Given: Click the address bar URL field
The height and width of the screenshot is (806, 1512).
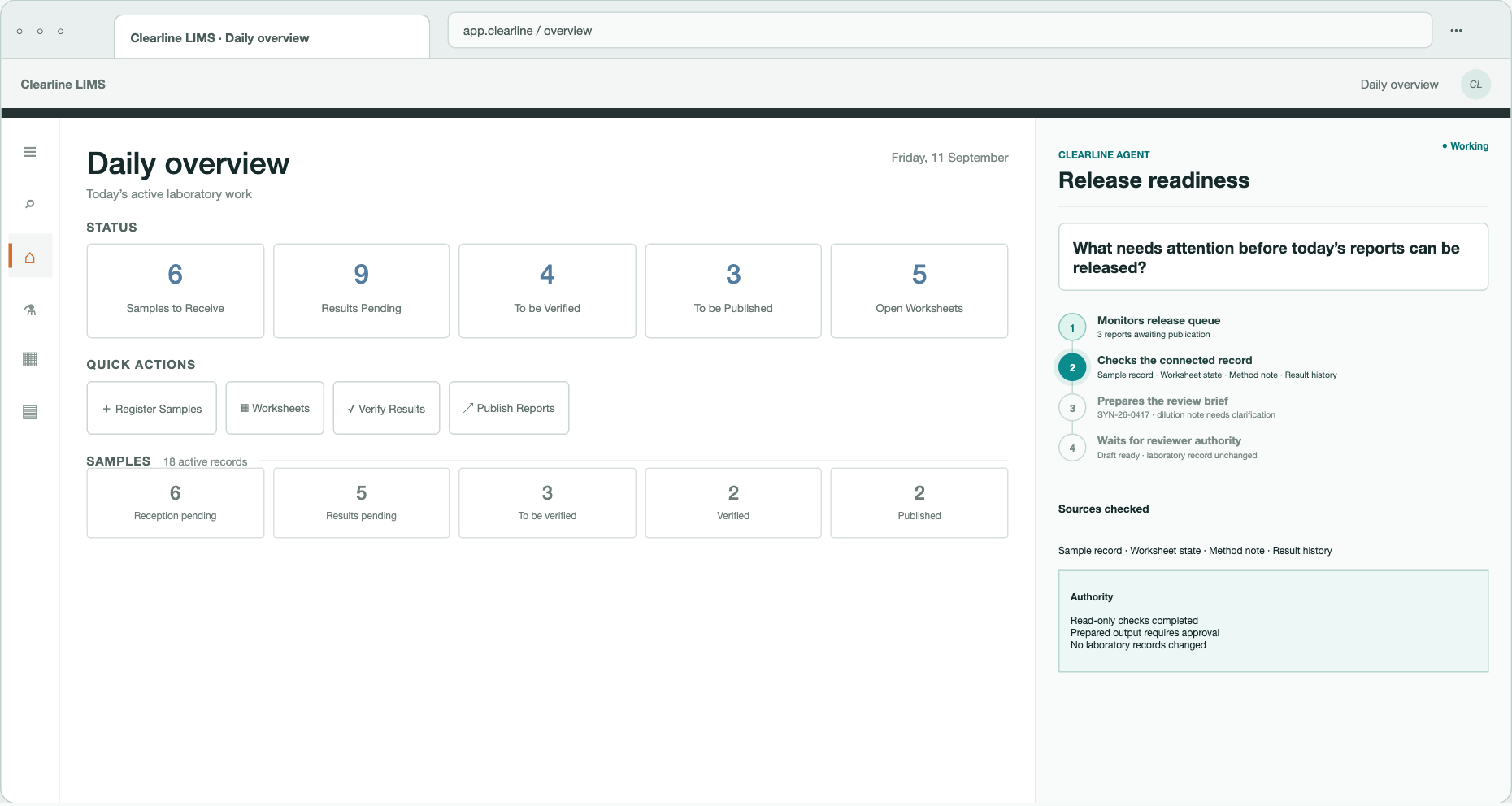Looking at the screenshot, I should coord(940,31).
